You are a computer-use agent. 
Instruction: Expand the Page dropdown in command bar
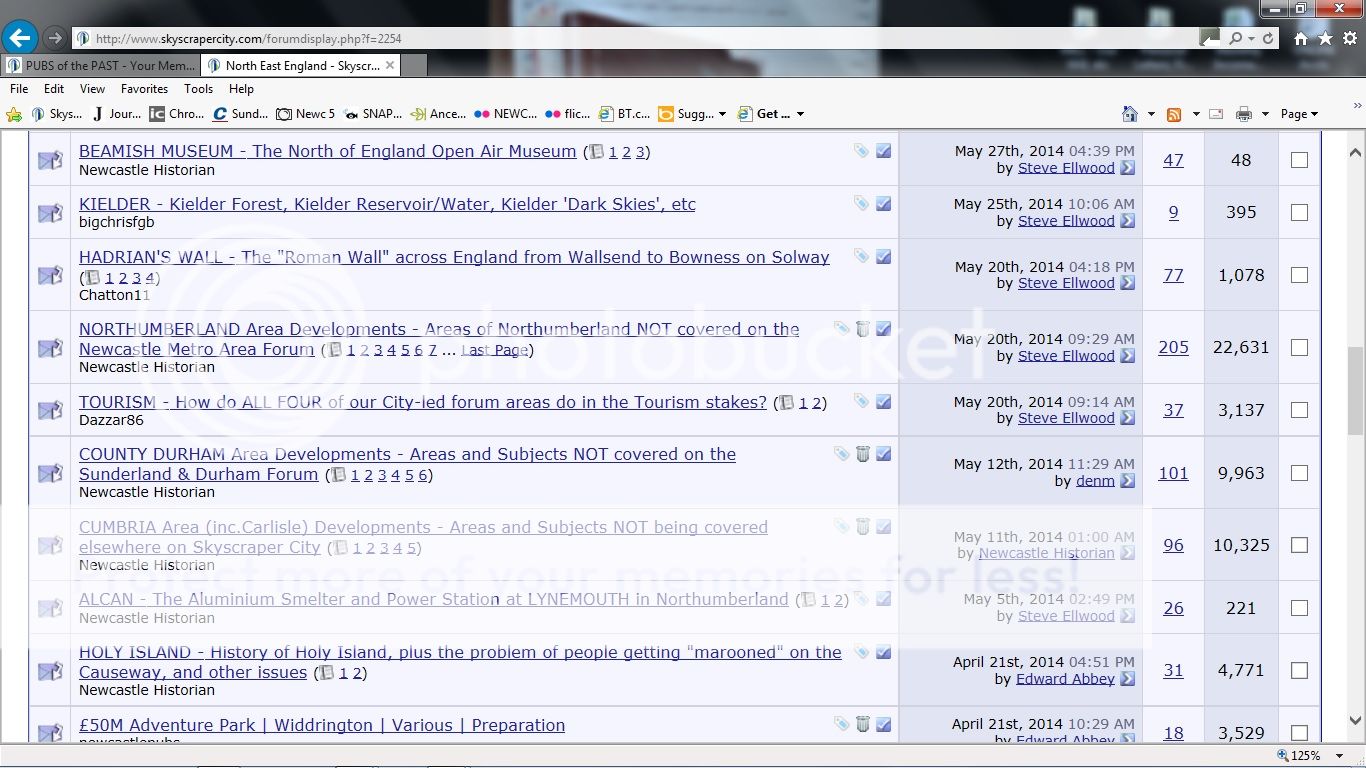point(1299,114)
